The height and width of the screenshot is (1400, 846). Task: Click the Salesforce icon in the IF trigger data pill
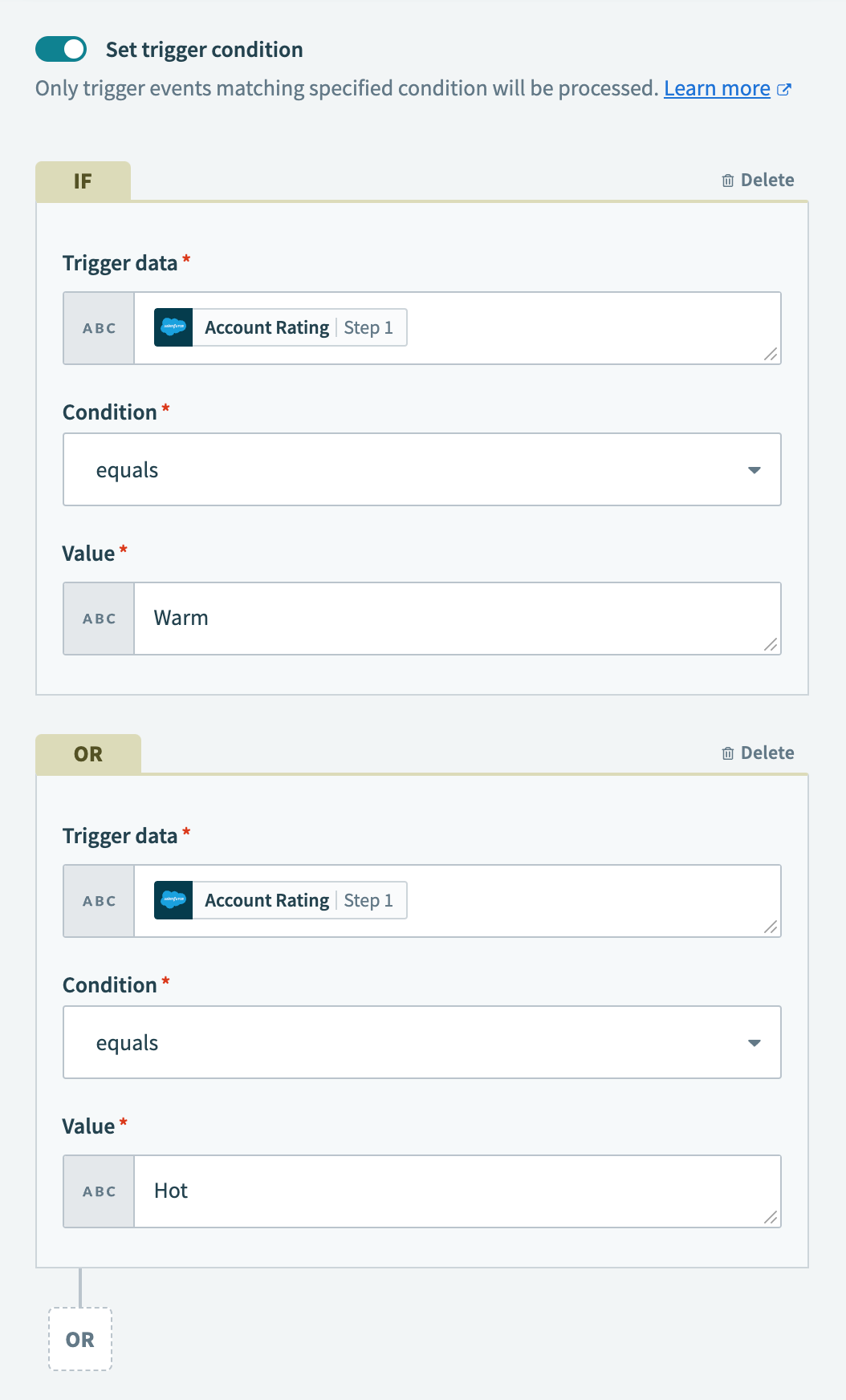coord(173,327)
